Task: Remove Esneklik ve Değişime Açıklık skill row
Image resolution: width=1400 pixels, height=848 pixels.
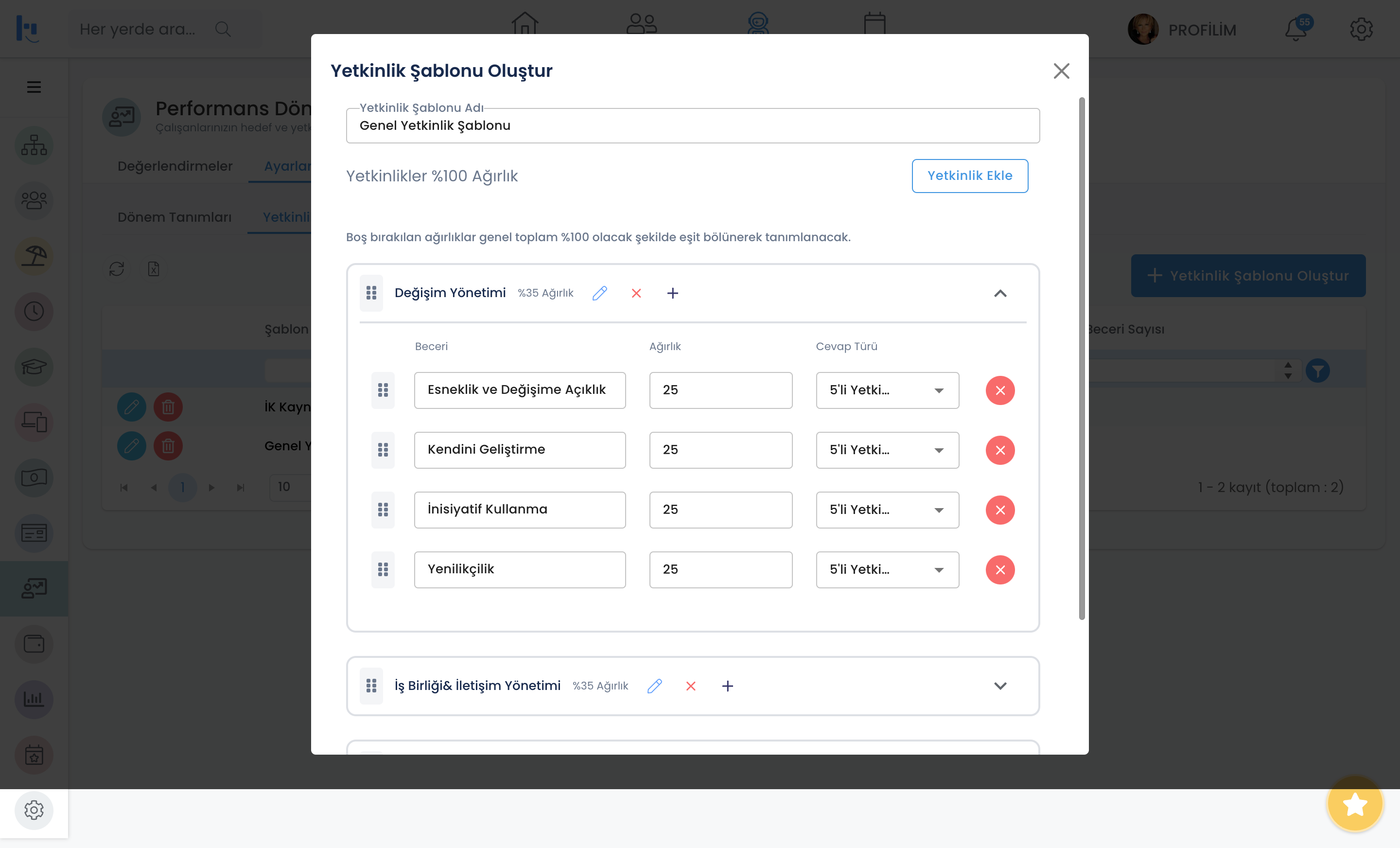Action: [x=999, y=390]
